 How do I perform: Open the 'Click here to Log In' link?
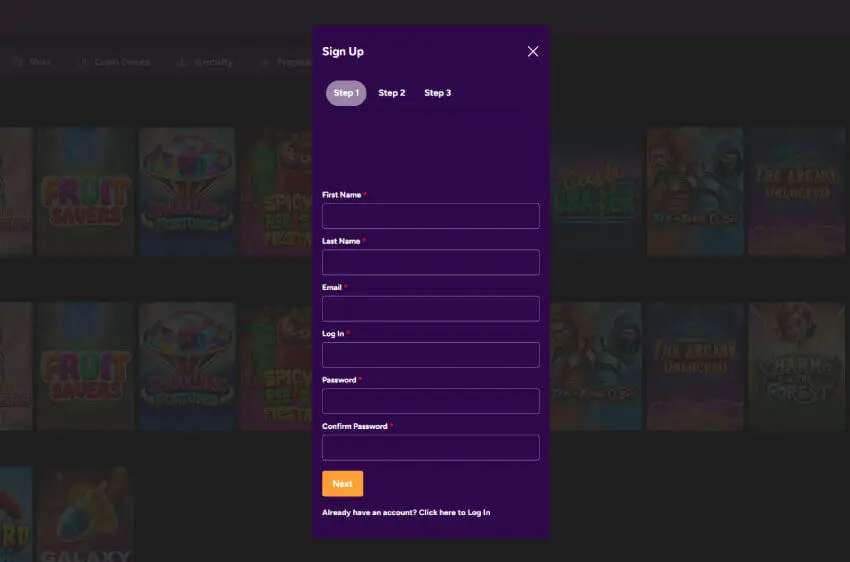[x=454, y=513]
